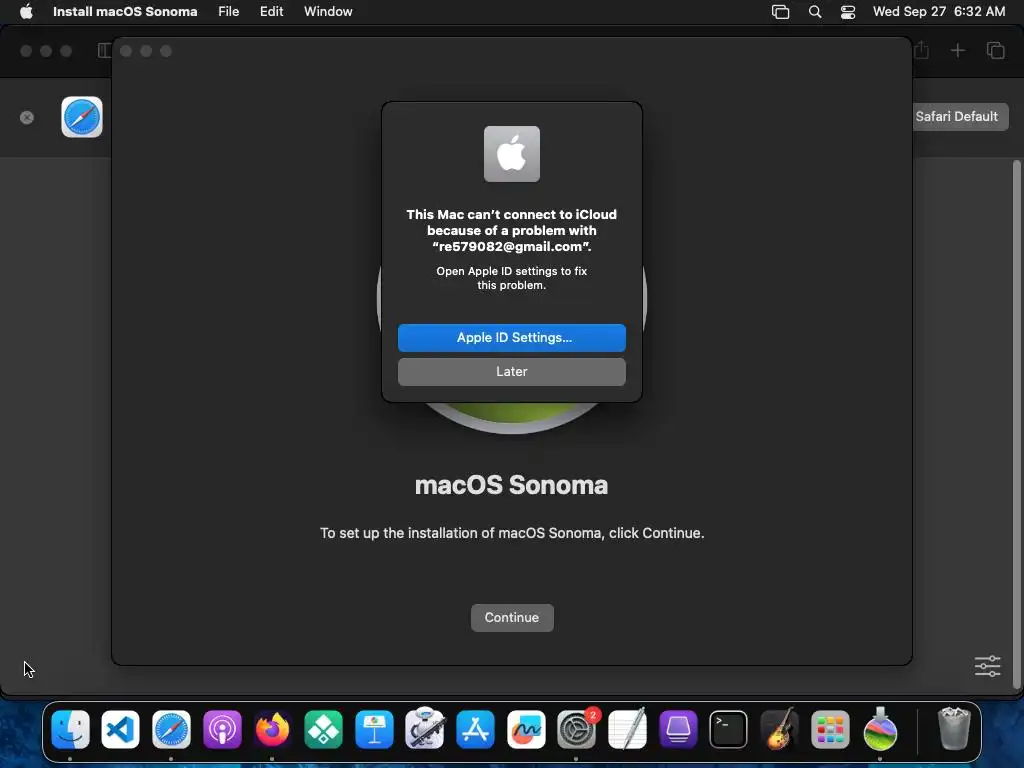Click the date and time in menu bar

[x=938, y=11]
